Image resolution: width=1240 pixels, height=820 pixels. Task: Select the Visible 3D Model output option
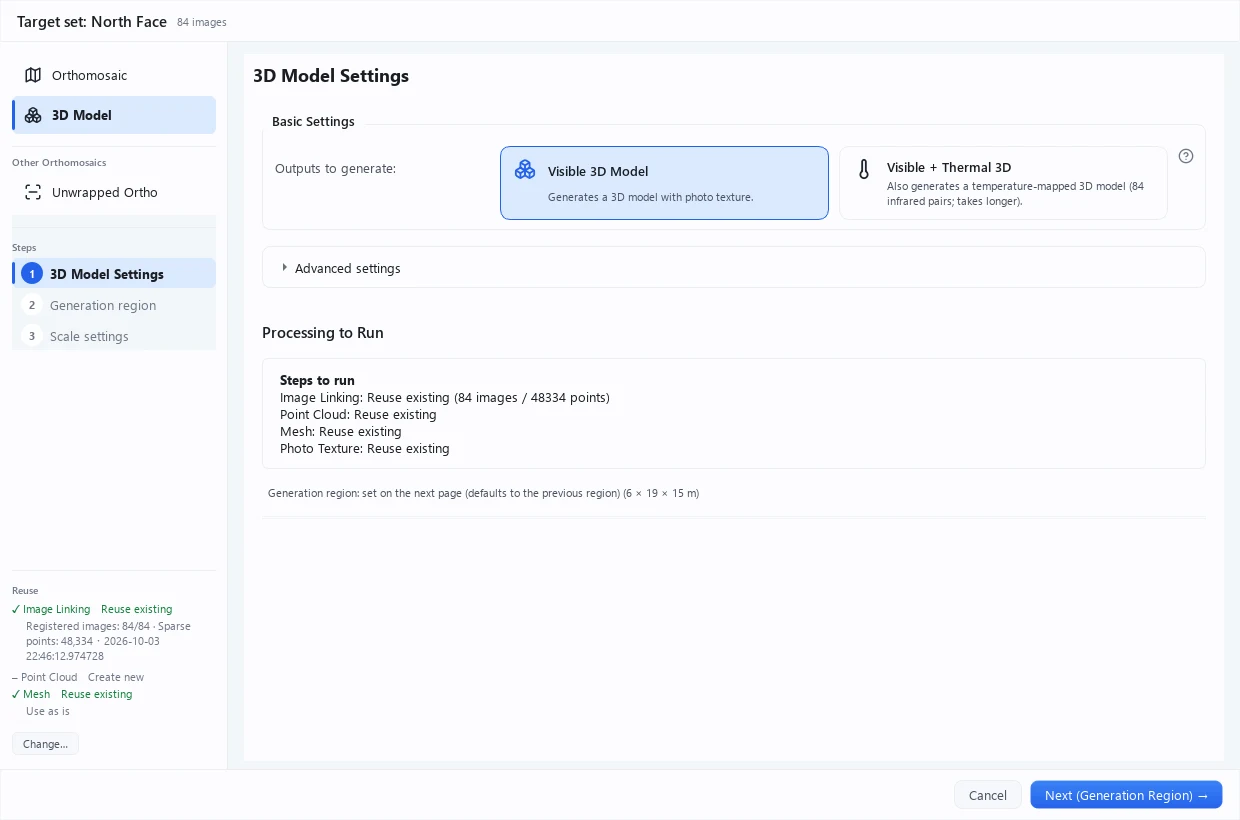pyautogui.click(x=664, y=183)
